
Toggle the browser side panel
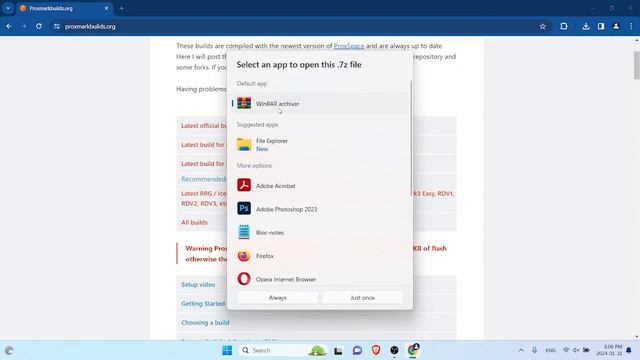[601, 26]
